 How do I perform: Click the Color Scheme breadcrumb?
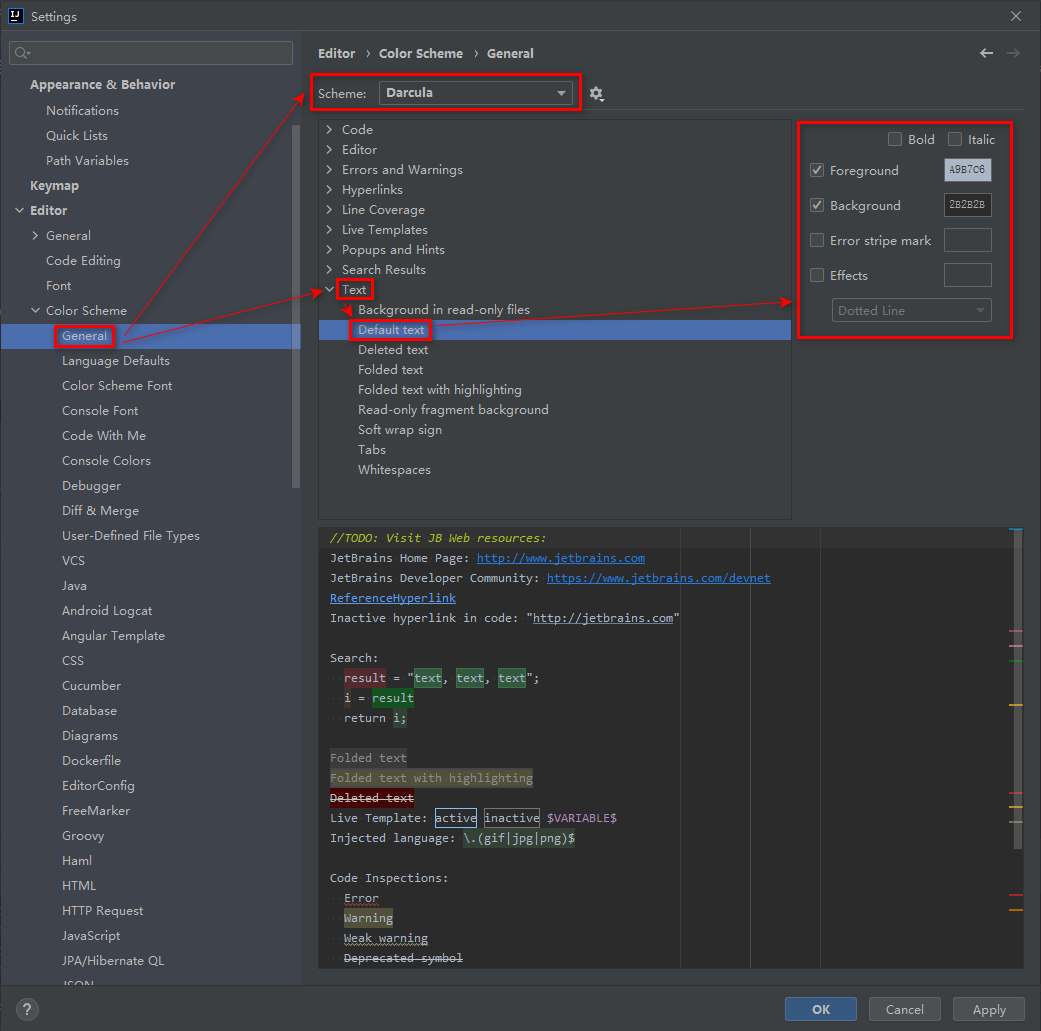point(421,53)
